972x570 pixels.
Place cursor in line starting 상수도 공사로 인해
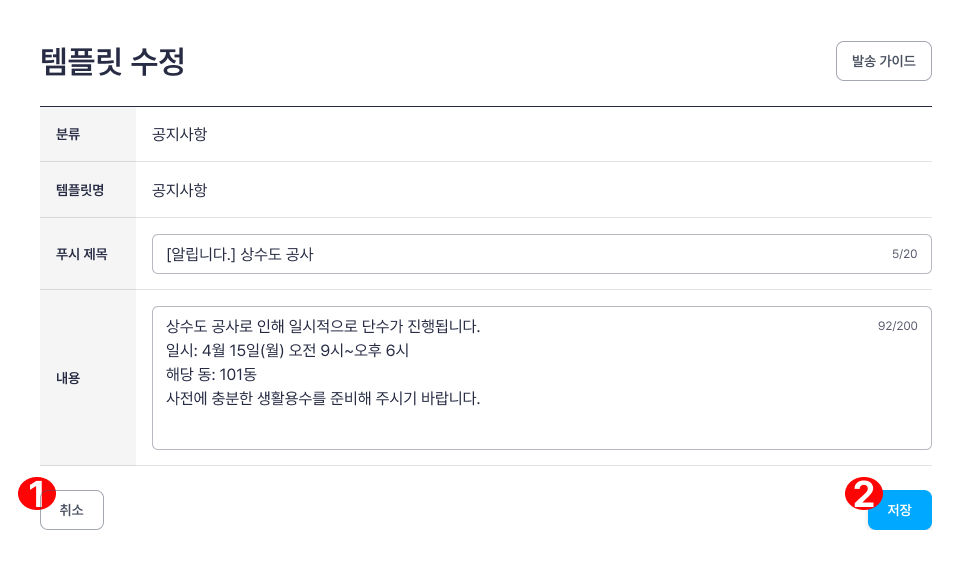323,327
